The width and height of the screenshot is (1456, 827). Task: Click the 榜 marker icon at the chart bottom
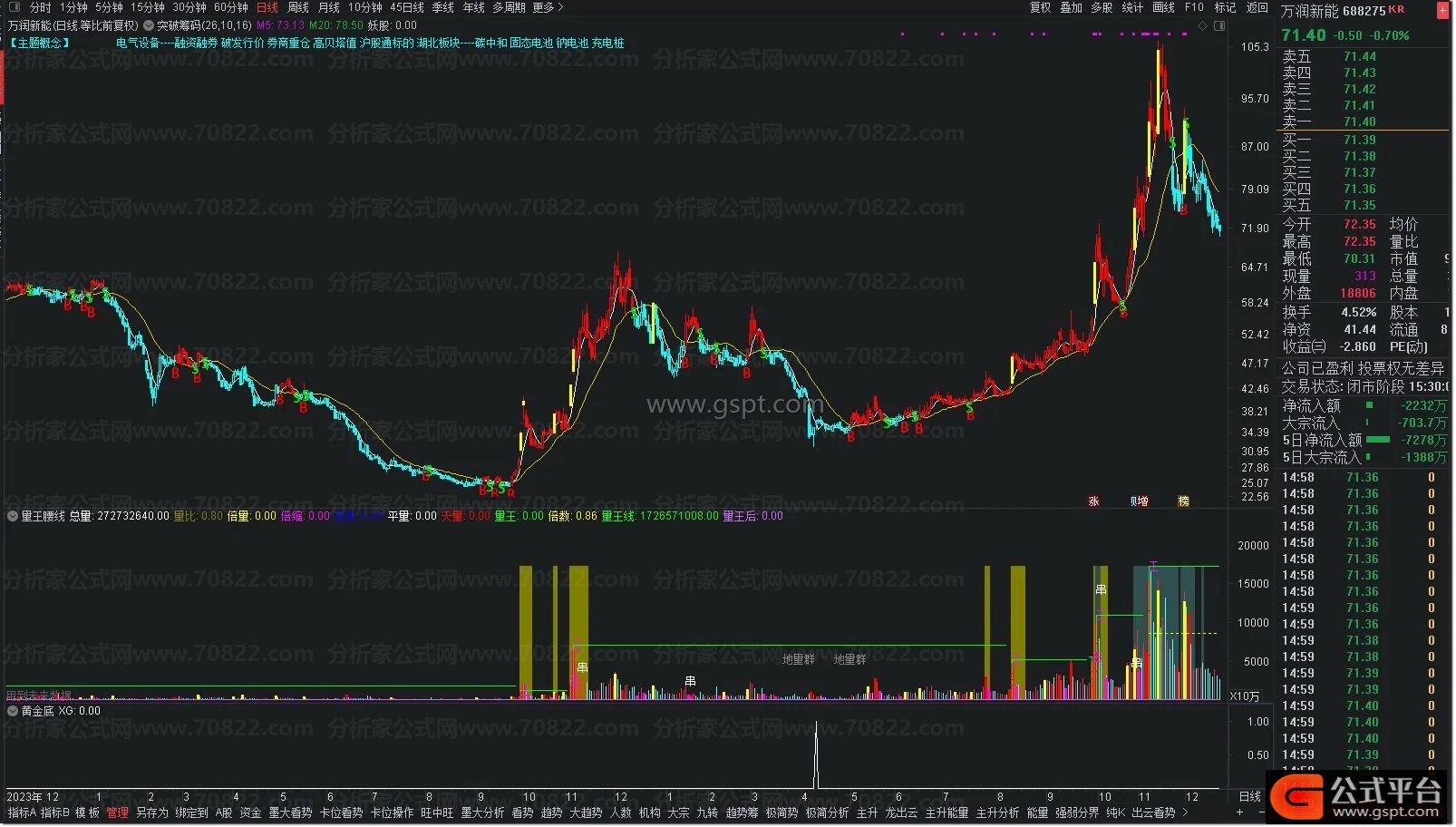1183,501
